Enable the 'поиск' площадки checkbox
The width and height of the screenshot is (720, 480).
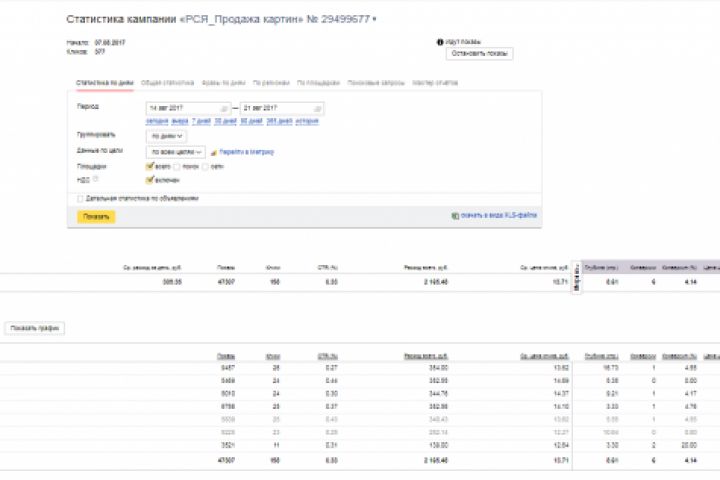point(177,166)
